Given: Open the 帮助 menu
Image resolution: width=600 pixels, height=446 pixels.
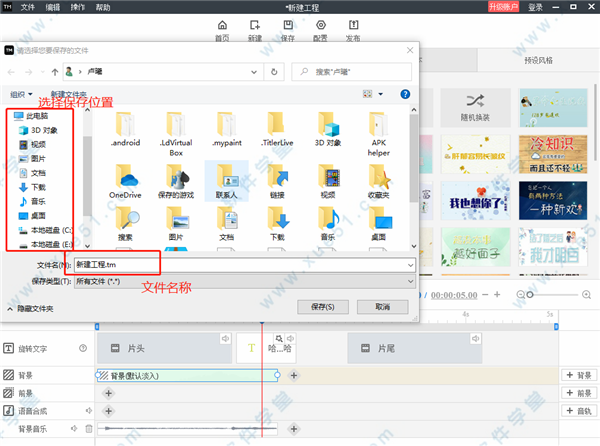Looking at the screenshot, I should (104, 6).
